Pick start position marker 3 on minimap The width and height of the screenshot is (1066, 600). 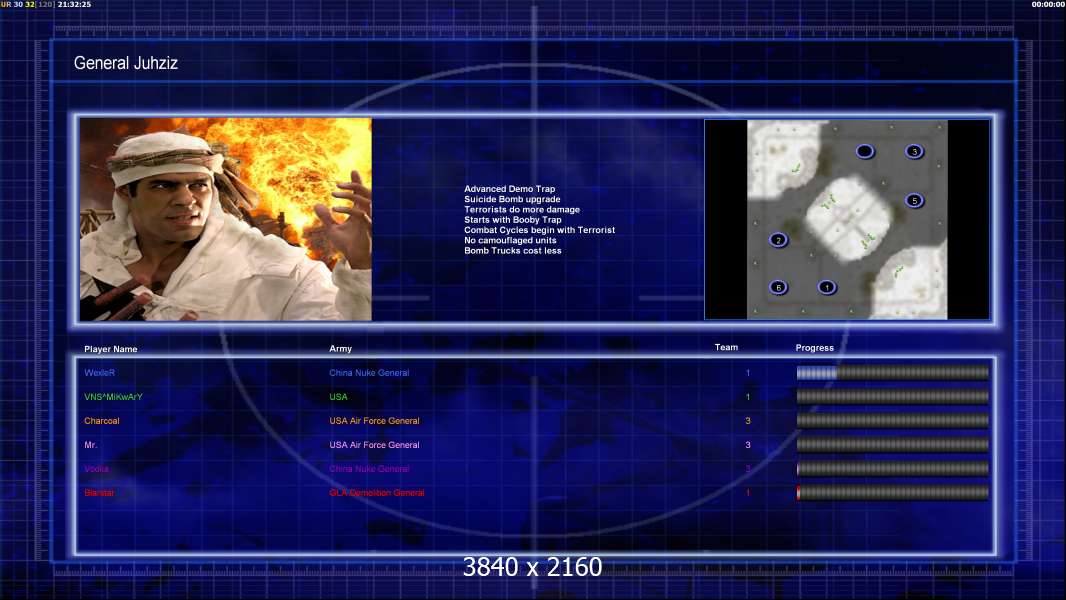pyautogui.click(x=913, y=151)
